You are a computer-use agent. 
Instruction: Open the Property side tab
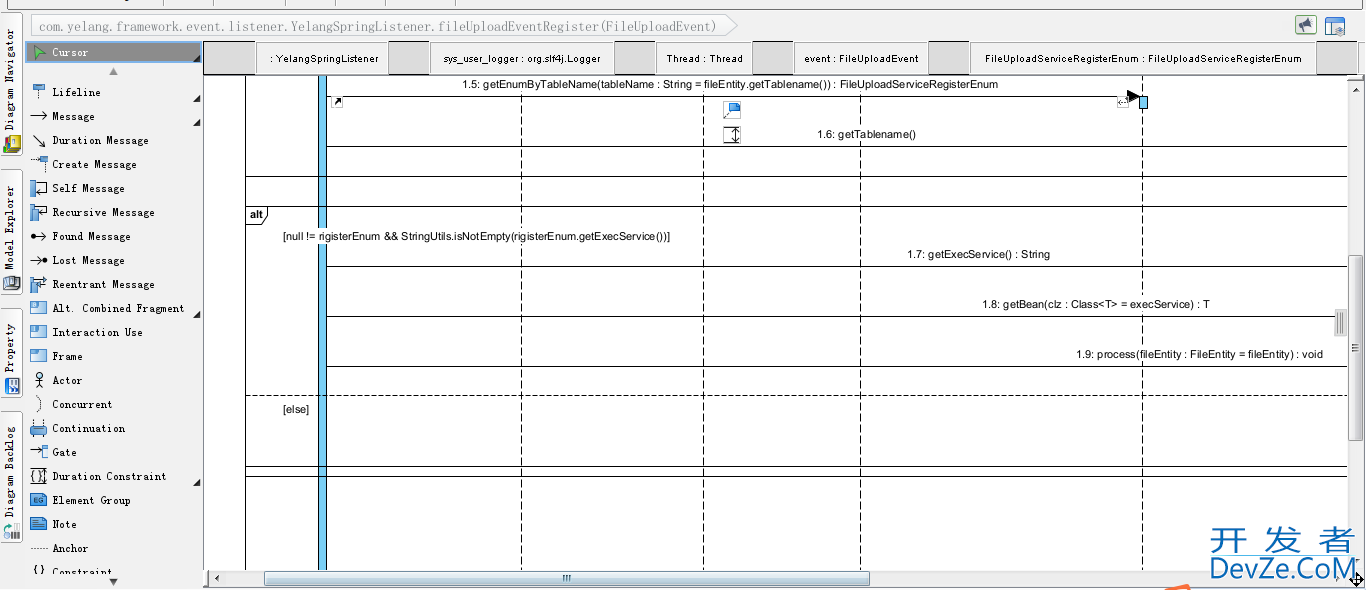(11, 352)
